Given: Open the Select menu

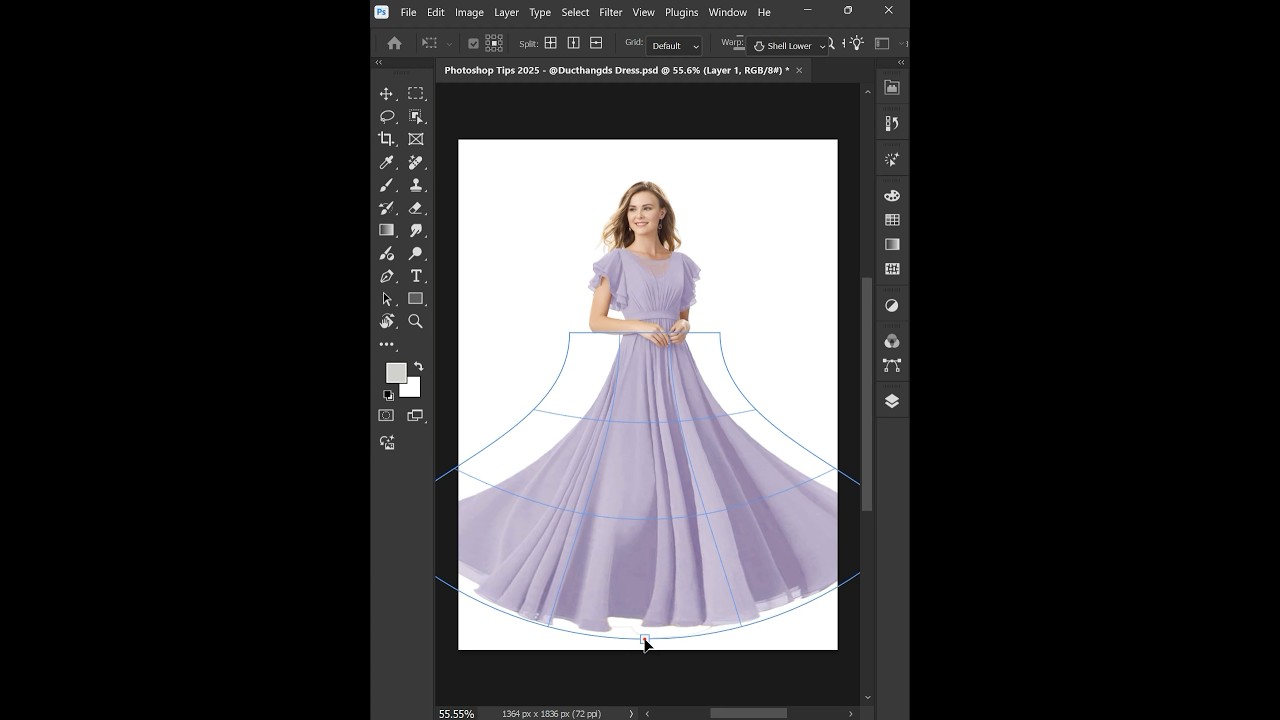Looking at the screenshot, I should click(575, 12).
